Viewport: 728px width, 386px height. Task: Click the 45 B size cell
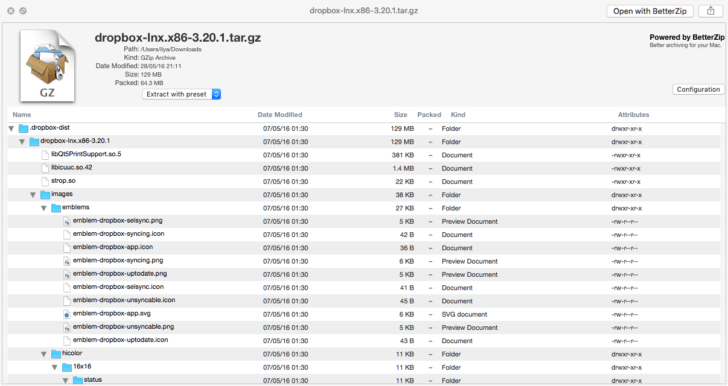(407, 301)
